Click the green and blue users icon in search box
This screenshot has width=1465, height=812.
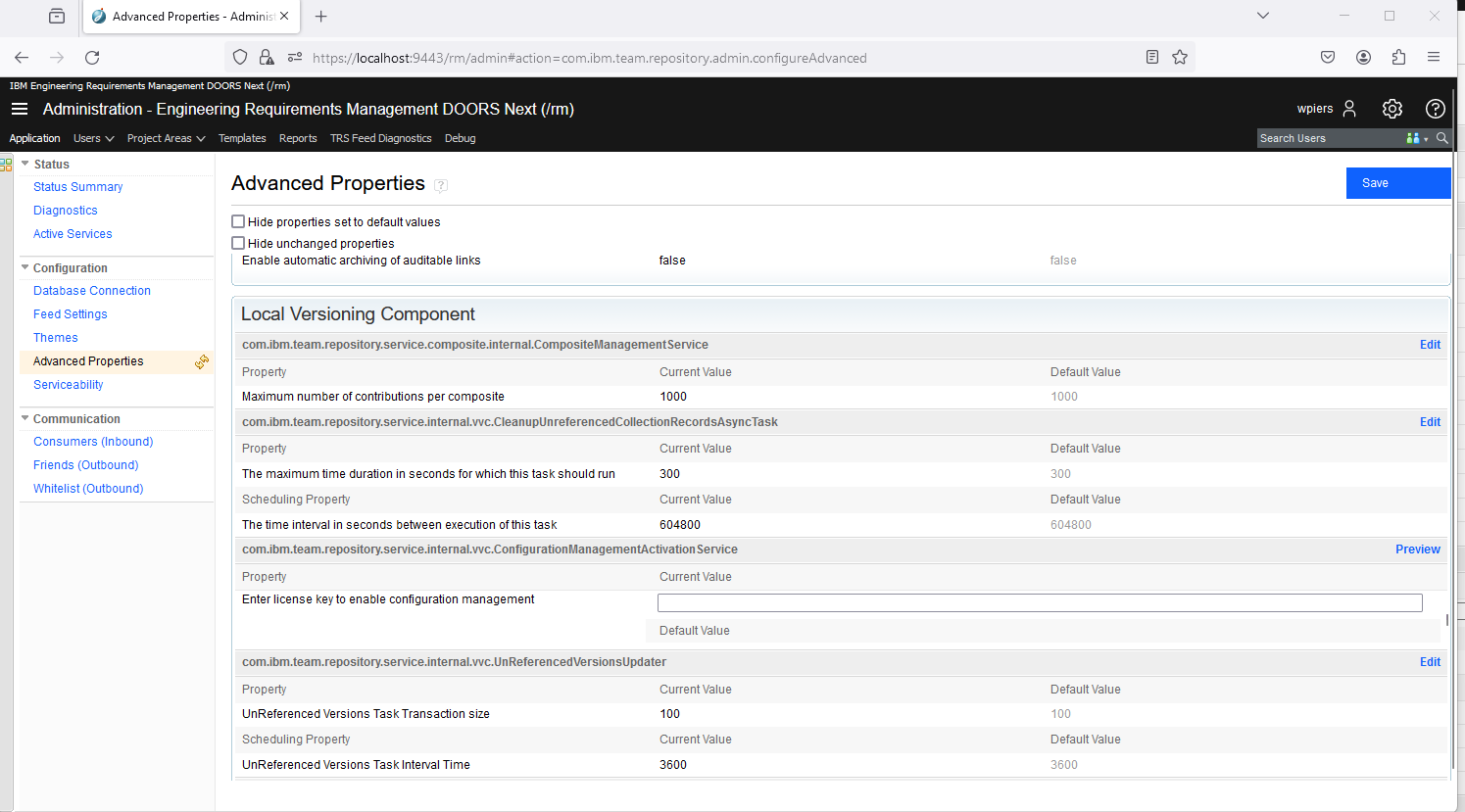(x=1412, y=138)
